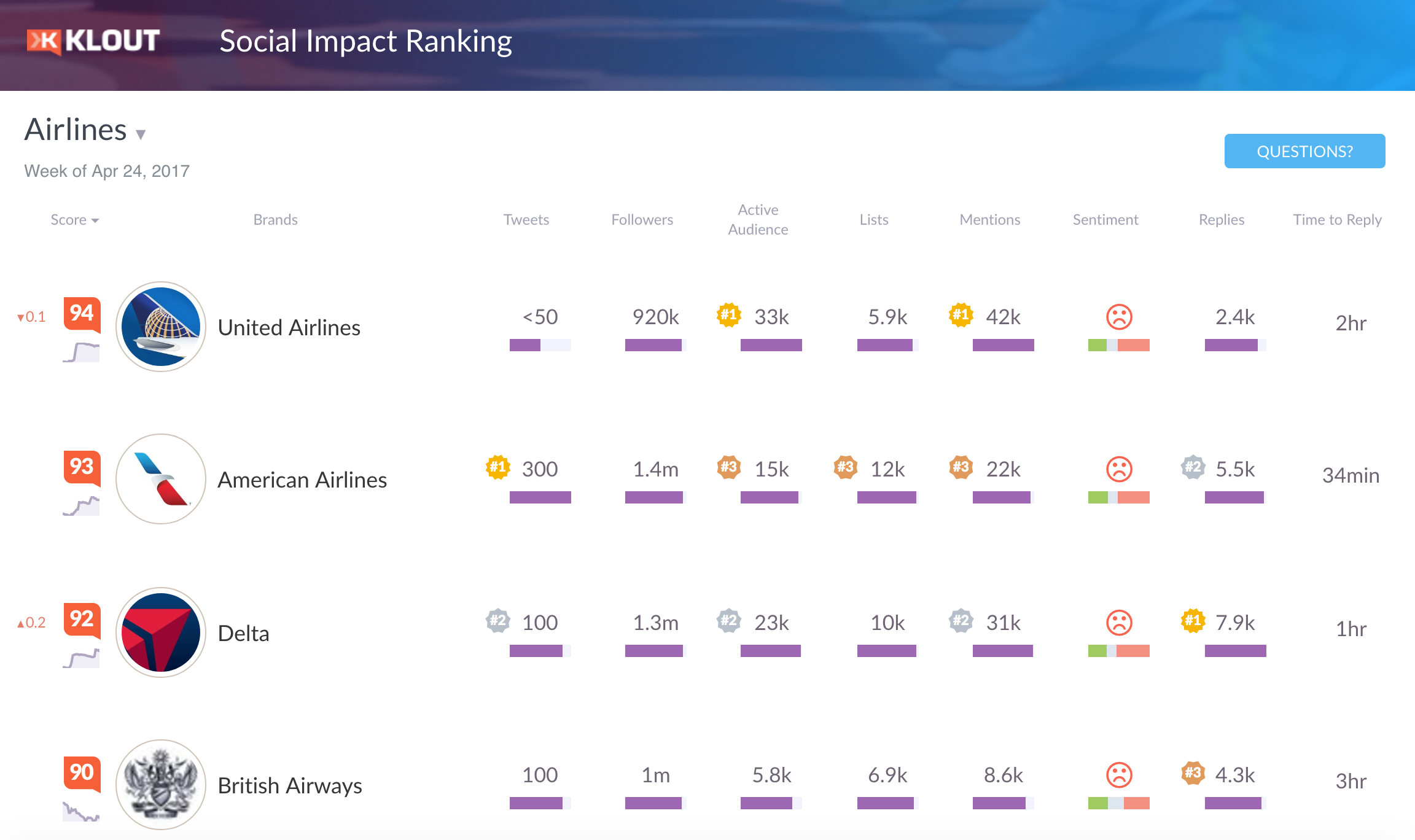Click American Airlines reply time 34min
Image resolution: width=1415 pixels, height=840 pixels.
point(1351,475)
